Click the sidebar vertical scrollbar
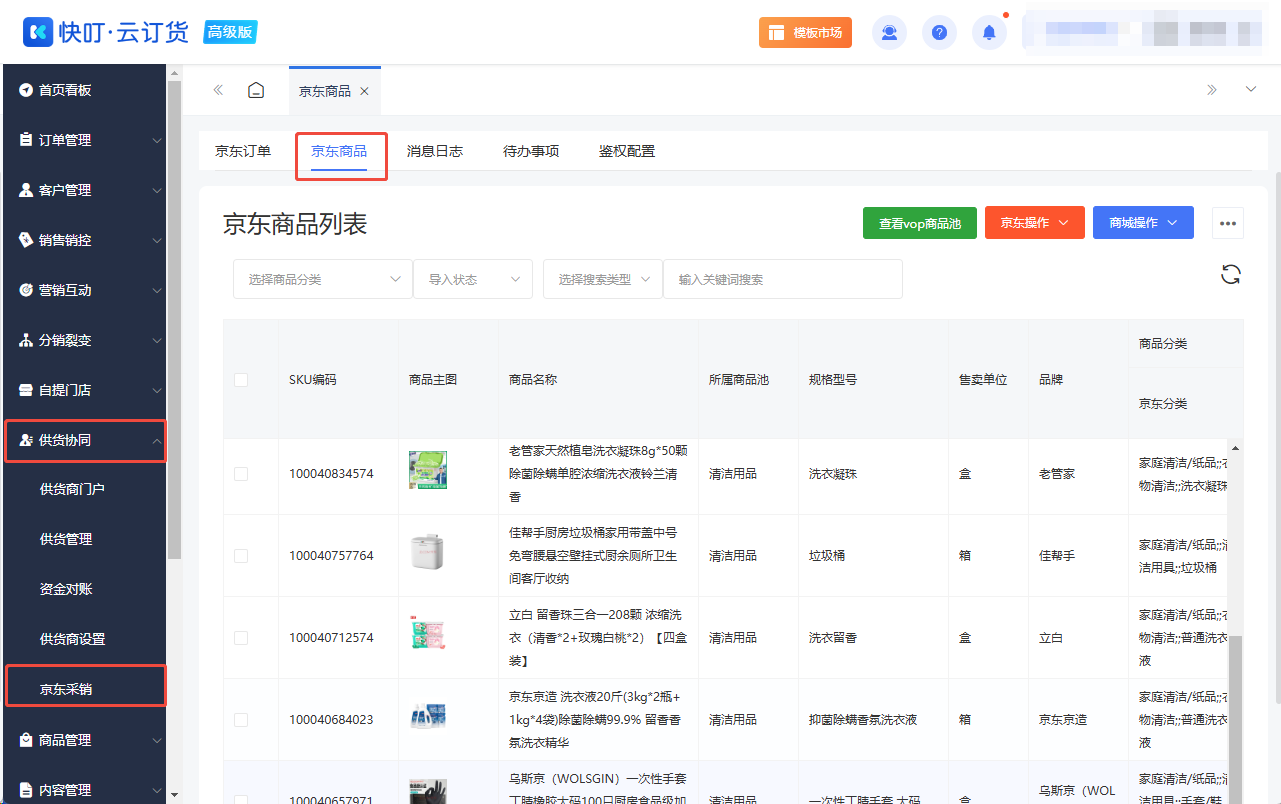 click(x=174, y=320)
